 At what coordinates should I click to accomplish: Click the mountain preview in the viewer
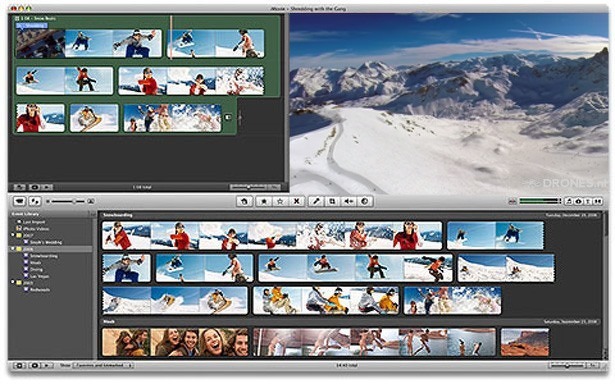(x=449, y=104)
